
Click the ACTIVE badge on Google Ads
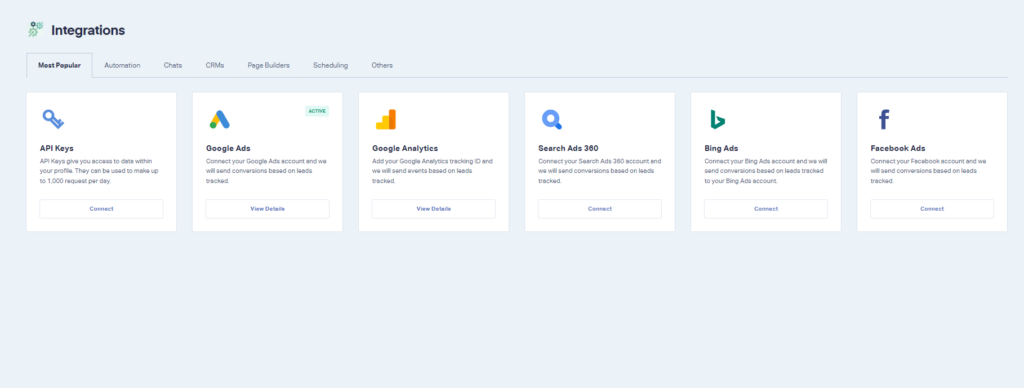(317, 111)
